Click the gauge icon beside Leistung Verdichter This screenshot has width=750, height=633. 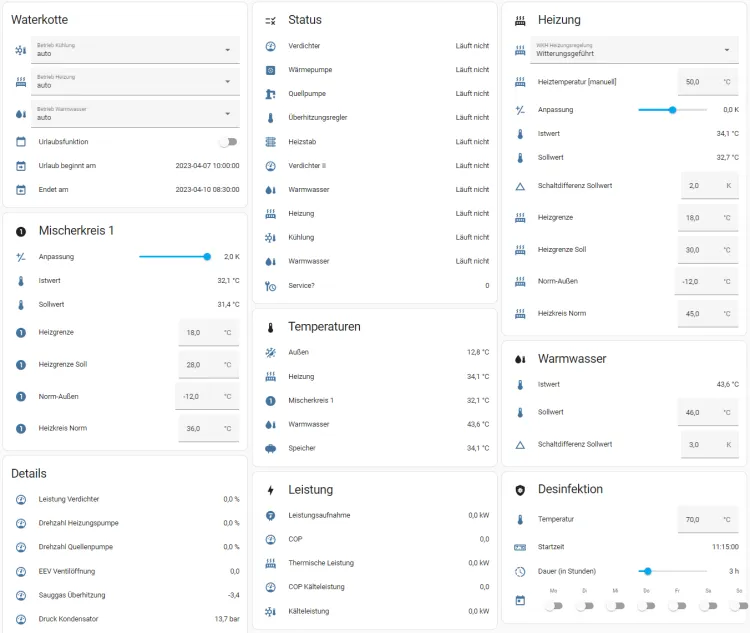[x=21, y=500]
